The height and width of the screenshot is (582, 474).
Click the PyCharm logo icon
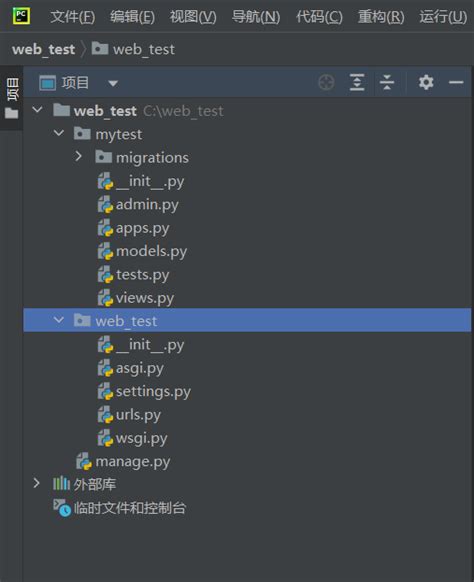[x=21, y=16]
